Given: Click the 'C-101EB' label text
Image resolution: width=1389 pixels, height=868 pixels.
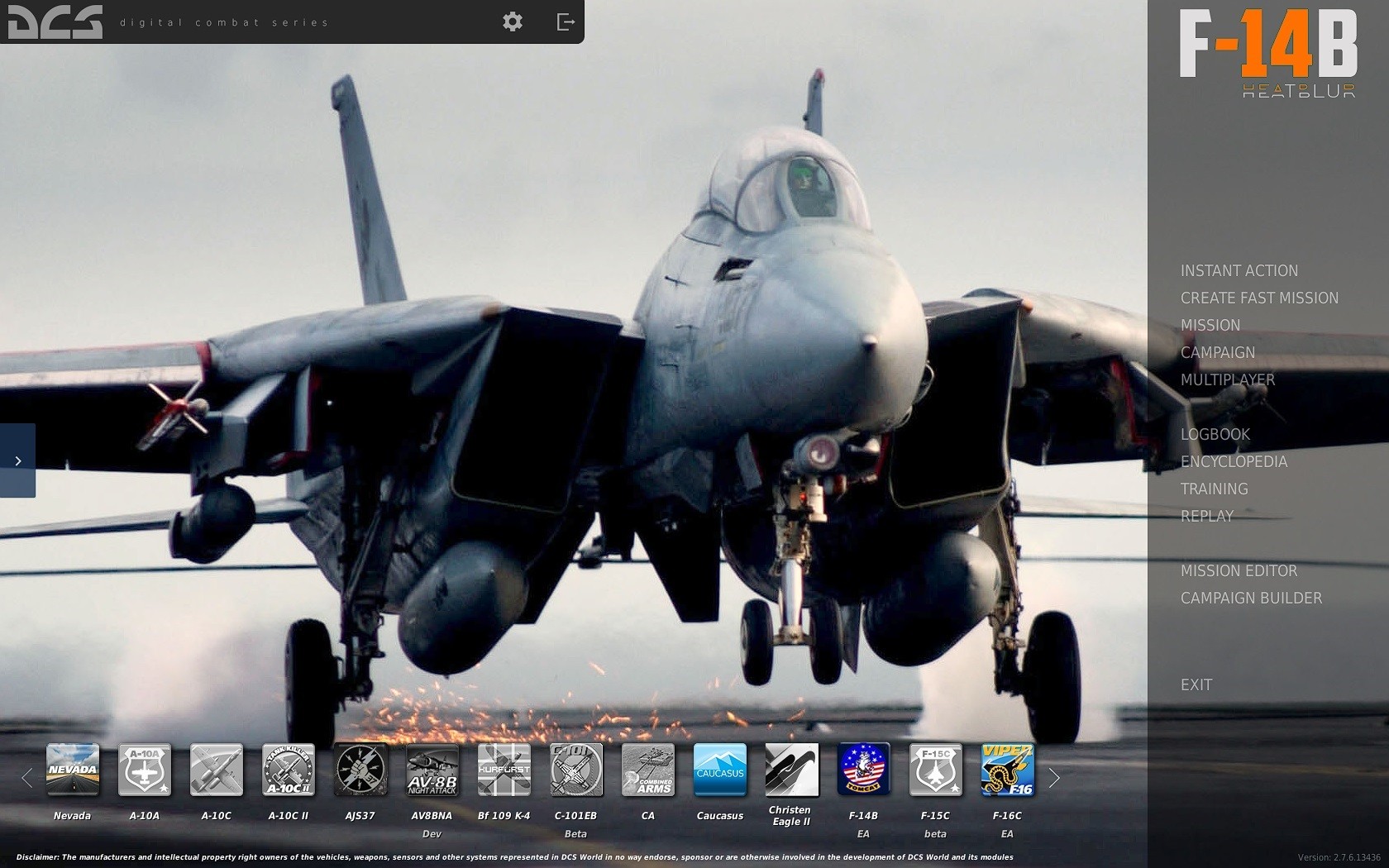Looking at the screenshot, I should tap(575, 816).
